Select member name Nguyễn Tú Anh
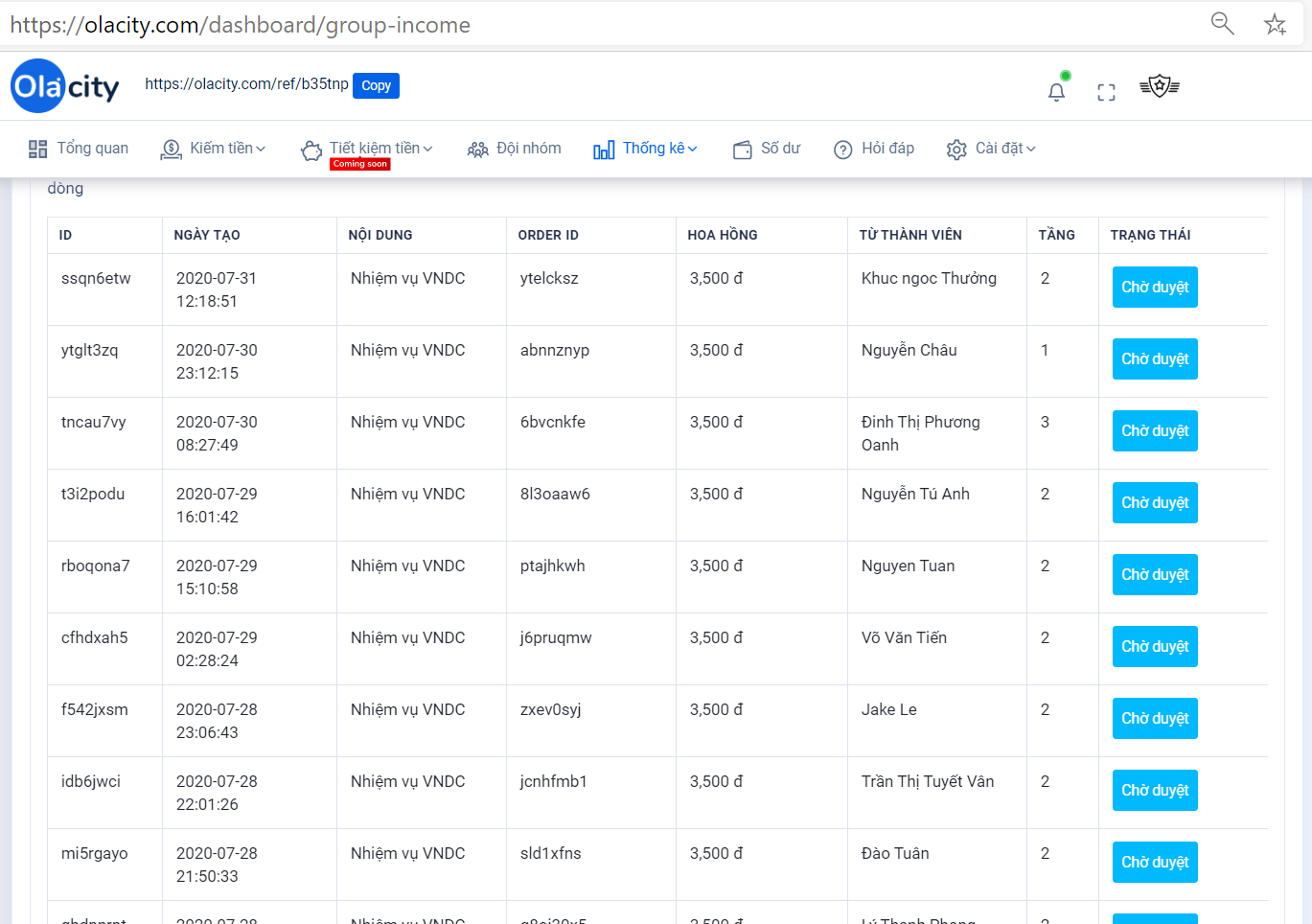 click(x=915, y=495)
